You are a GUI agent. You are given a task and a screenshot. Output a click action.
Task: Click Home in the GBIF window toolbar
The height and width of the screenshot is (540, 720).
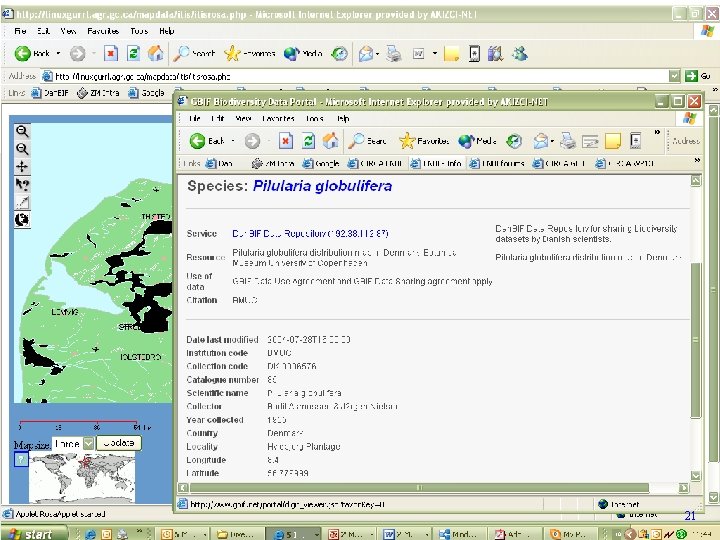point(330,141)
